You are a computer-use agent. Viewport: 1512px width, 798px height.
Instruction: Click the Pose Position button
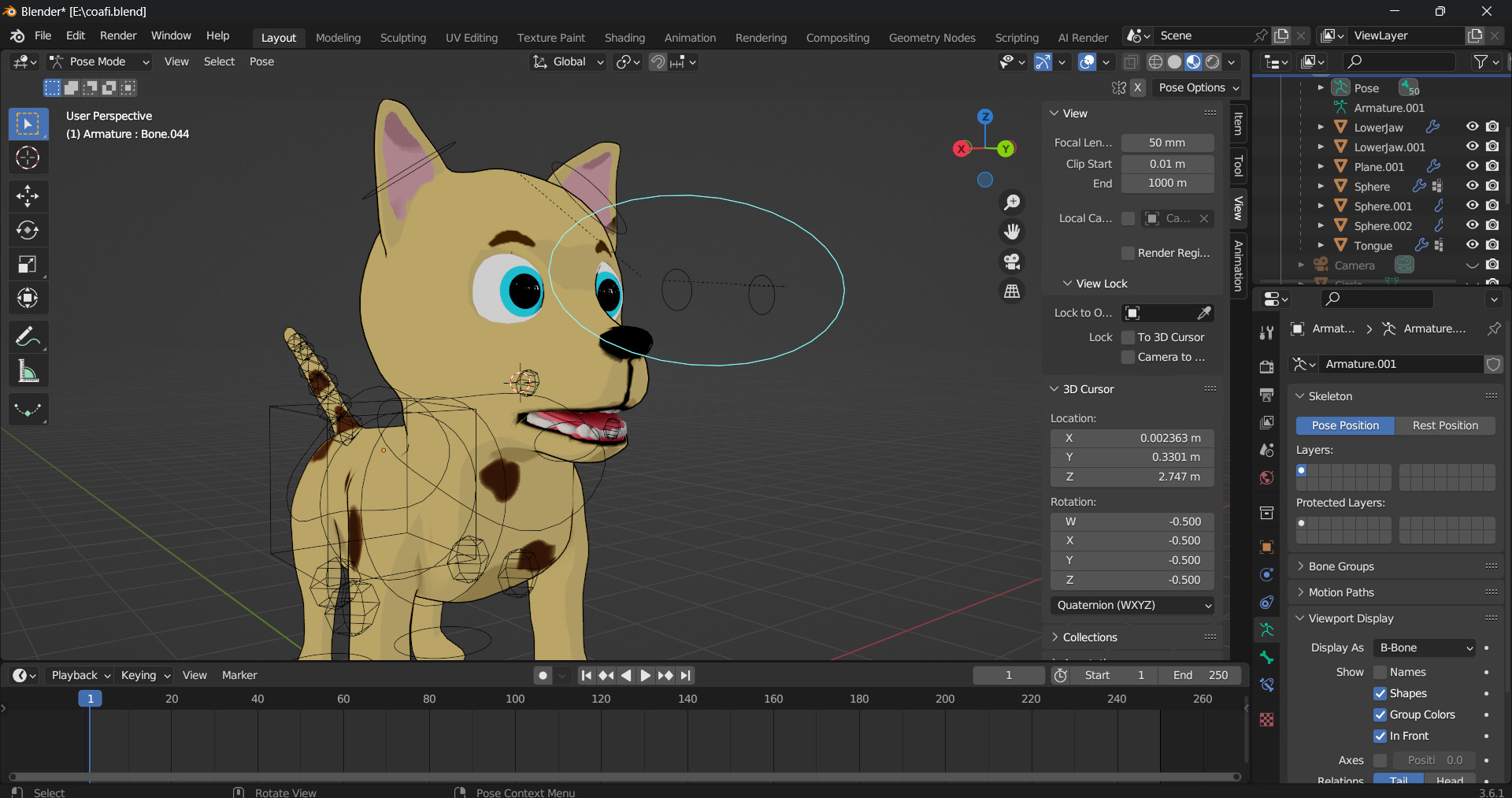point(1345,425)
